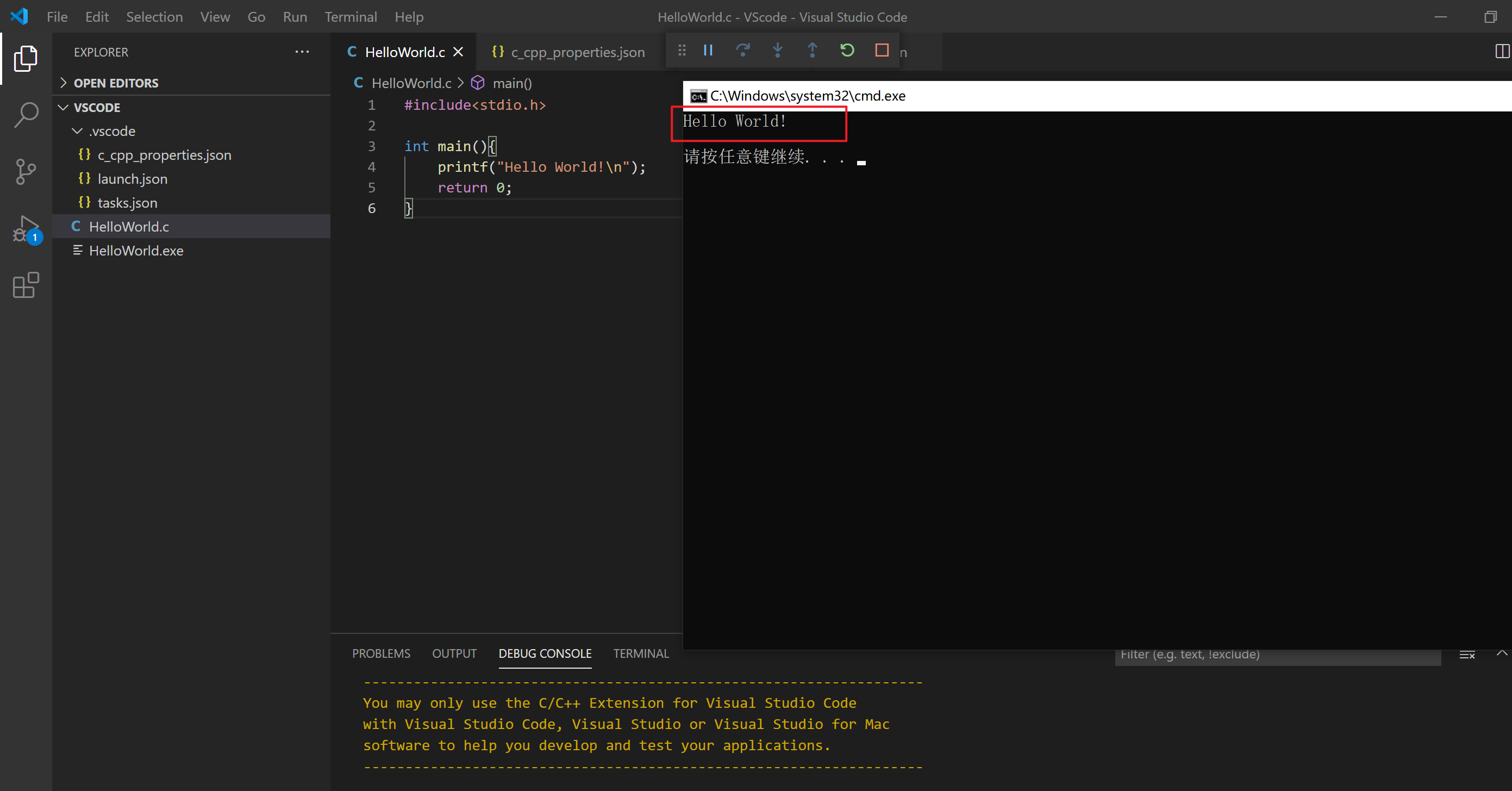Open the Run menu
The width and height of the screenshot is (1512, 791).
pyautogui.click(x=295, y=16)
